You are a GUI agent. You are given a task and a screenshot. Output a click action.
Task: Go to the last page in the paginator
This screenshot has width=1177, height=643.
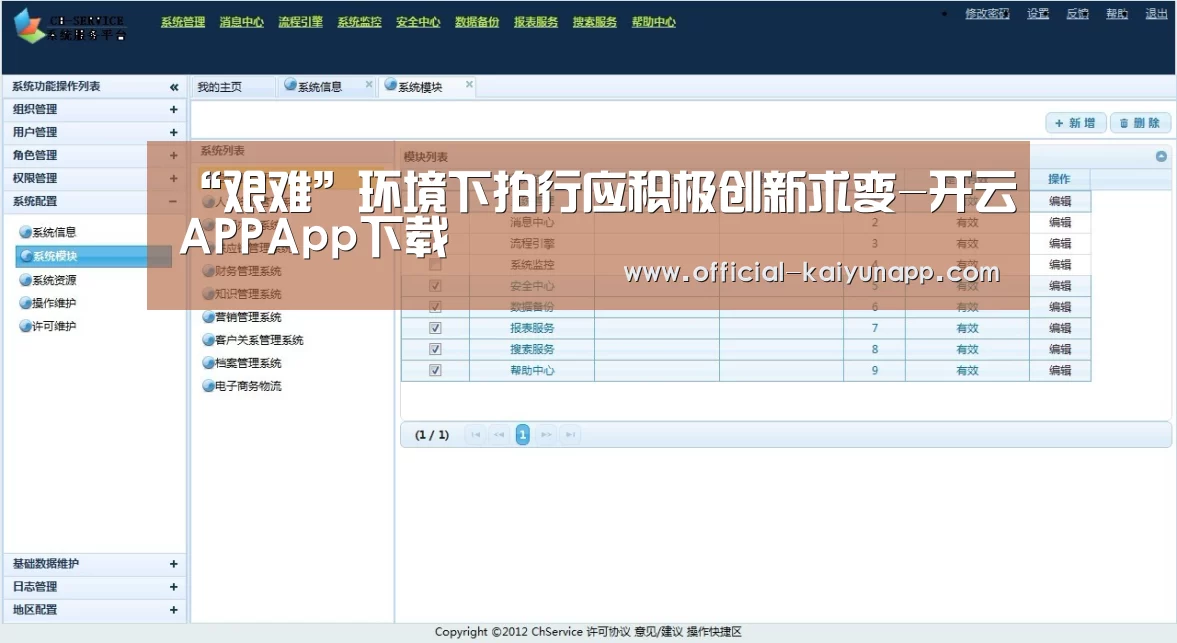[570, 434]
